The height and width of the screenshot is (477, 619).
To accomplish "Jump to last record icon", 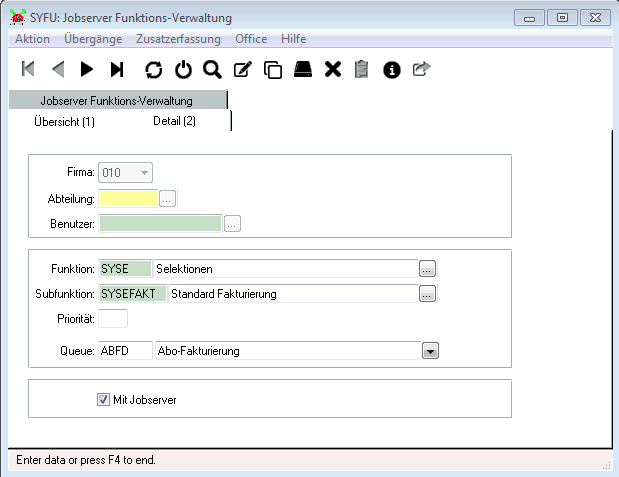I will (117, 69).
